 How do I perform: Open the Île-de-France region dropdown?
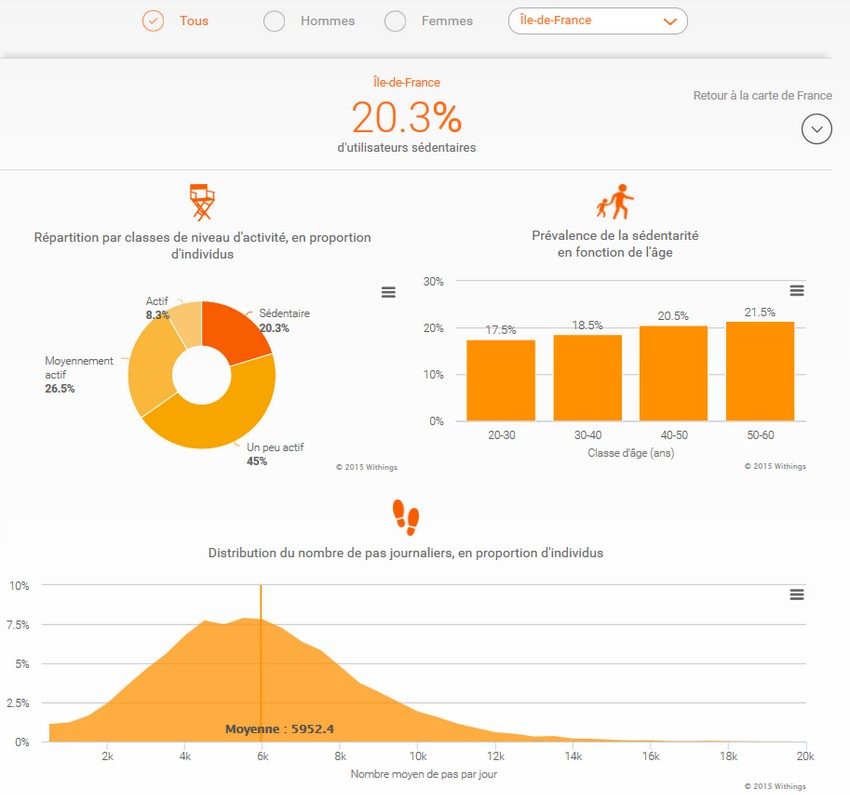(597, 21)
